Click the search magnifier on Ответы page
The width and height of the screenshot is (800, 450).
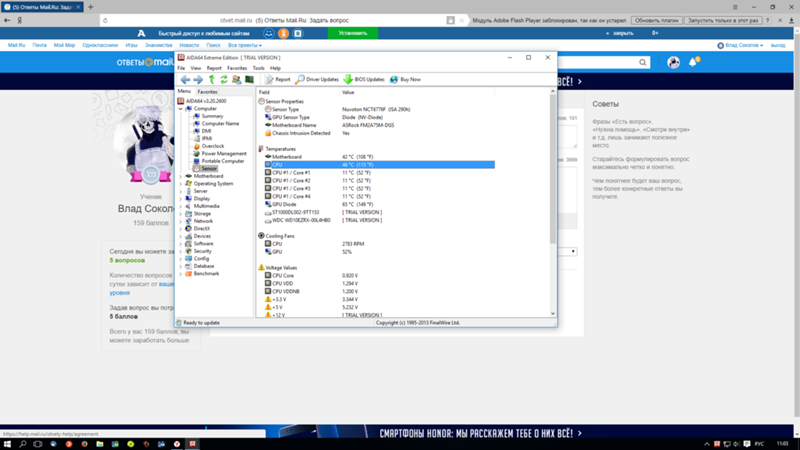pos(642,62)
